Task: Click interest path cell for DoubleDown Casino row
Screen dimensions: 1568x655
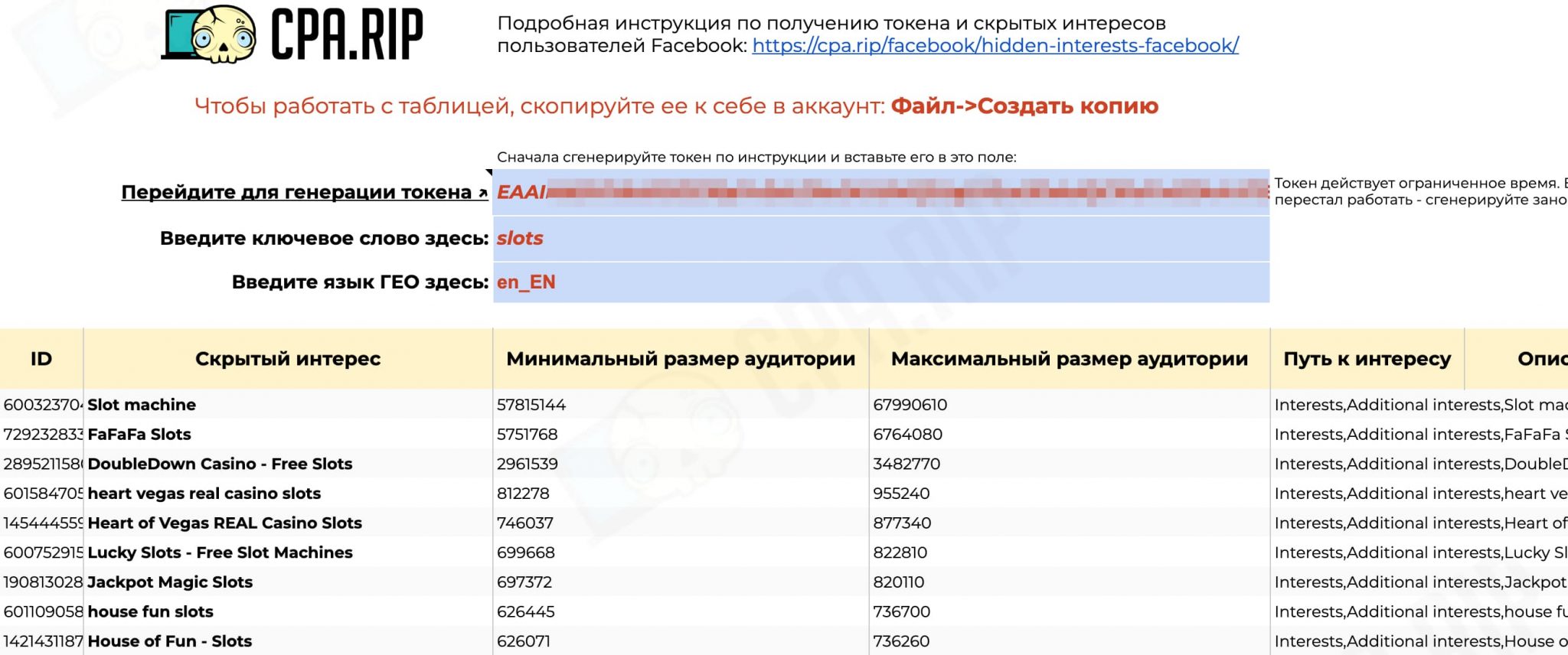Action: [1419, 464]
